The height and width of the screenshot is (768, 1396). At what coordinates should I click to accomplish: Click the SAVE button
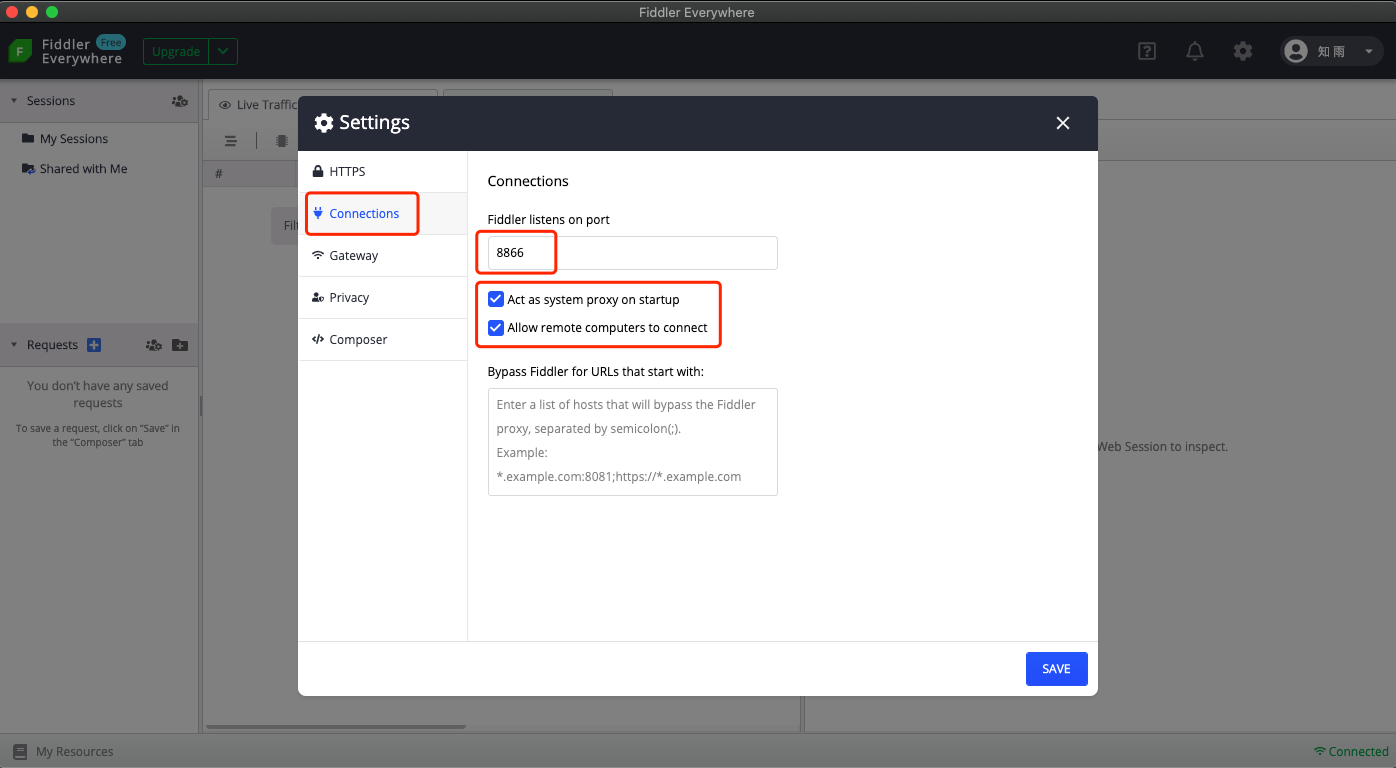1056,669
